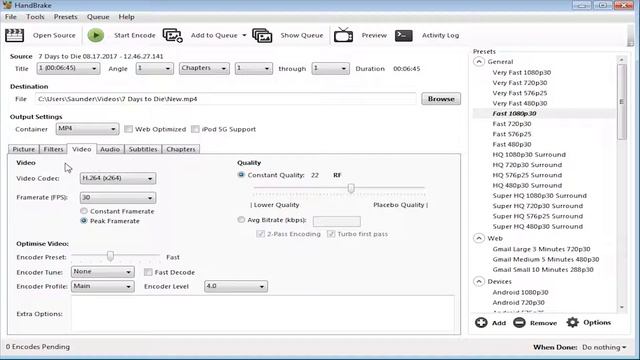Open the Framerate (FPS) dropdown

[x=118, y=198]
